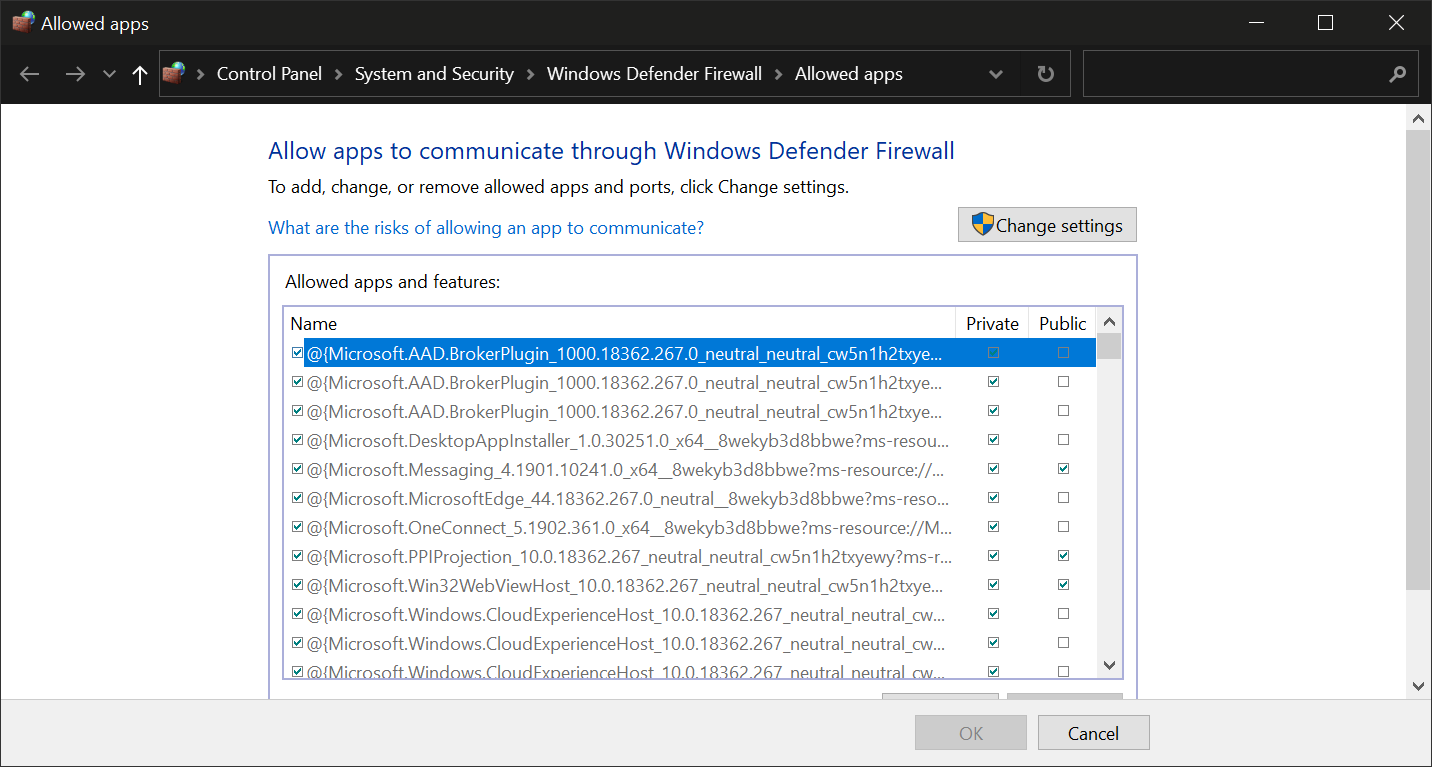Click the firewall icon in address bar
The image size is (1432, 767).
point(174,74)
